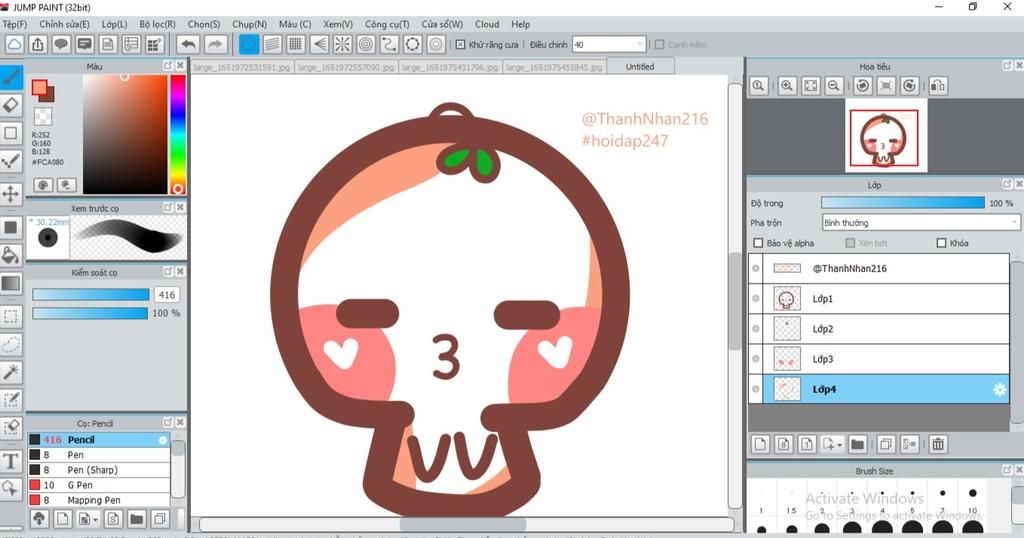Toggle visibility of the Lớp4 layer
Viewport: 1024px width, 538px height.
click(x=756, y=389)
